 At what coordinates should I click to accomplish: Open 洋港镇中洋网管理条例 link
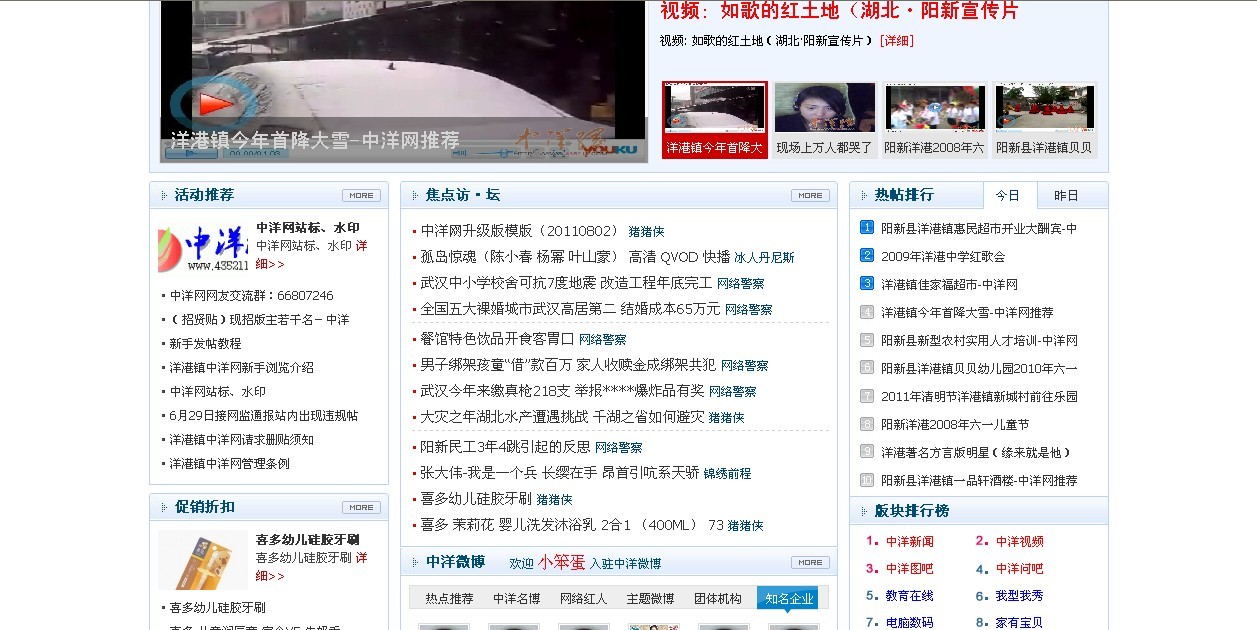coord(229,464)
